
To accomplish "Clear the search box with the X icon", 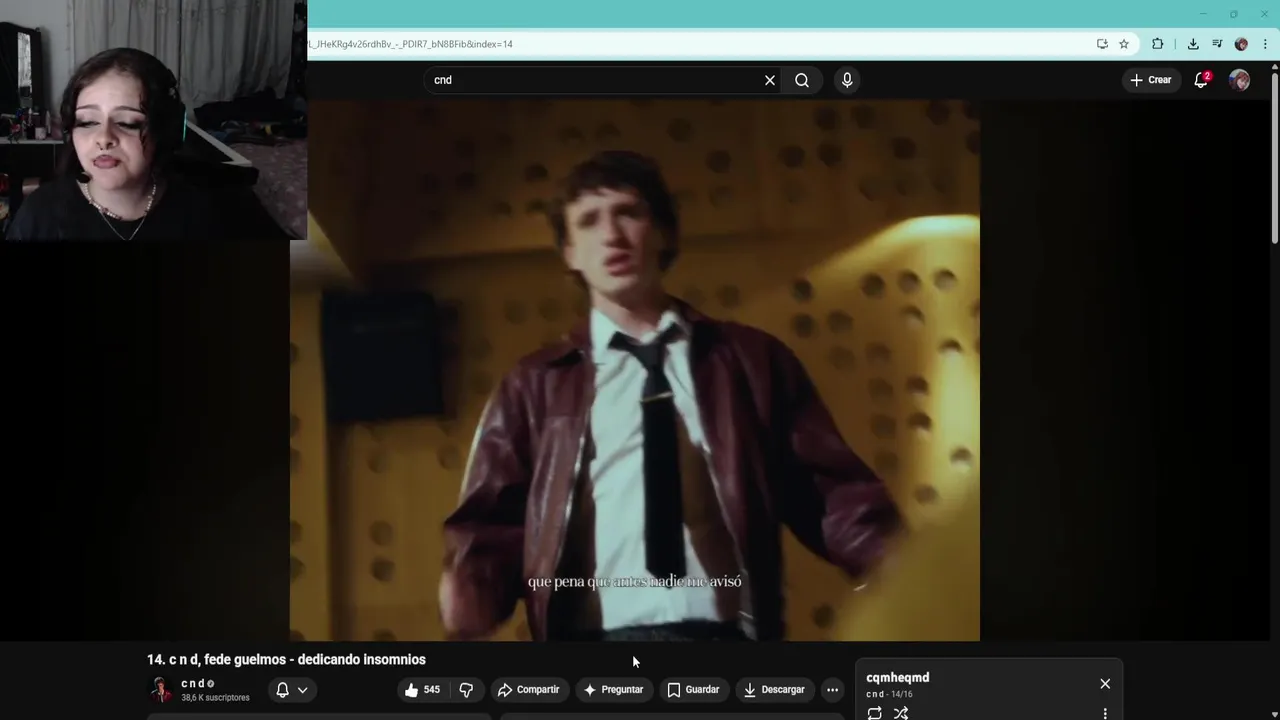I will point(770,80).
